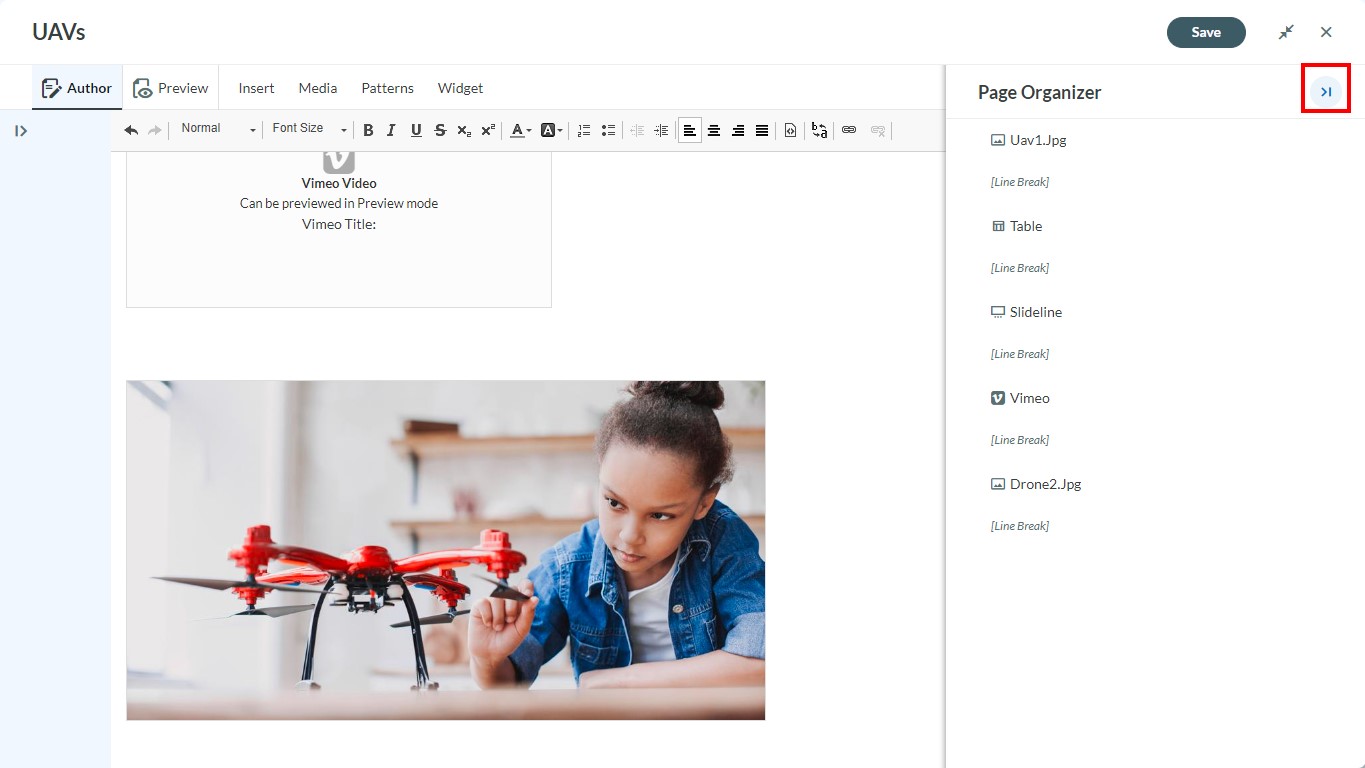
Task: Click Line Break below Drone2.Jpg
Action: pyautogui.click(x=1020, y=526)
